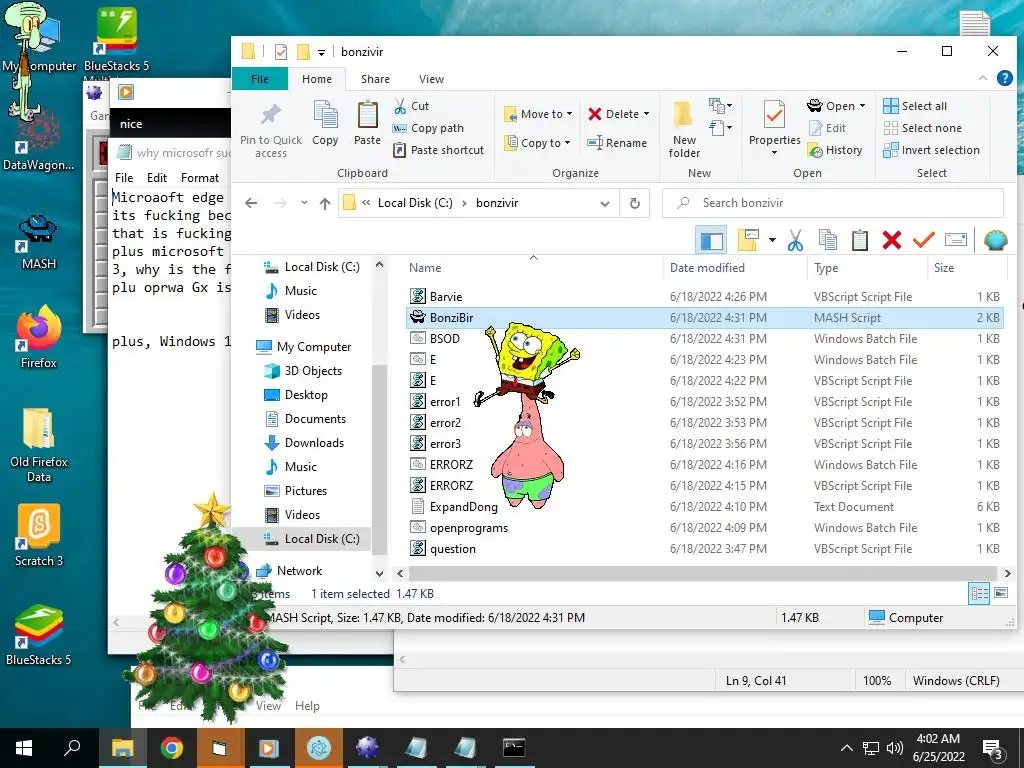The width and height of the screenshot is (1024, 768).
Task: Refresh the bonzivir folder view
Action: 634,203
